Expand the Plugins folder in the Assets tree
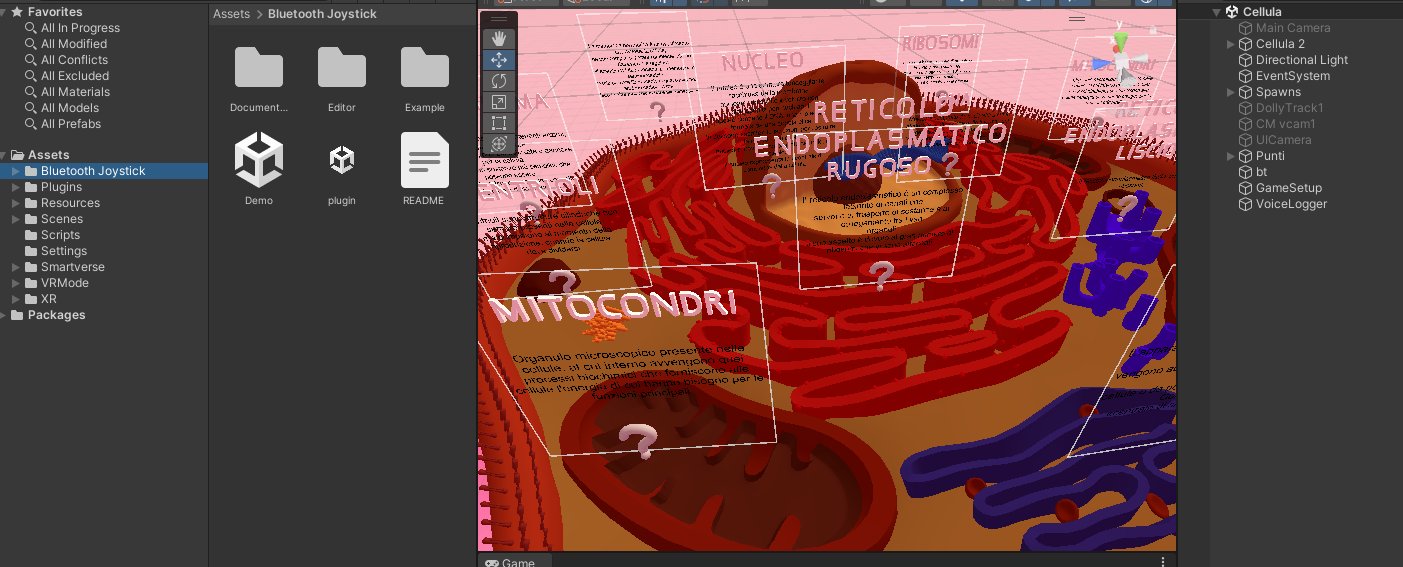 point(16,187)
